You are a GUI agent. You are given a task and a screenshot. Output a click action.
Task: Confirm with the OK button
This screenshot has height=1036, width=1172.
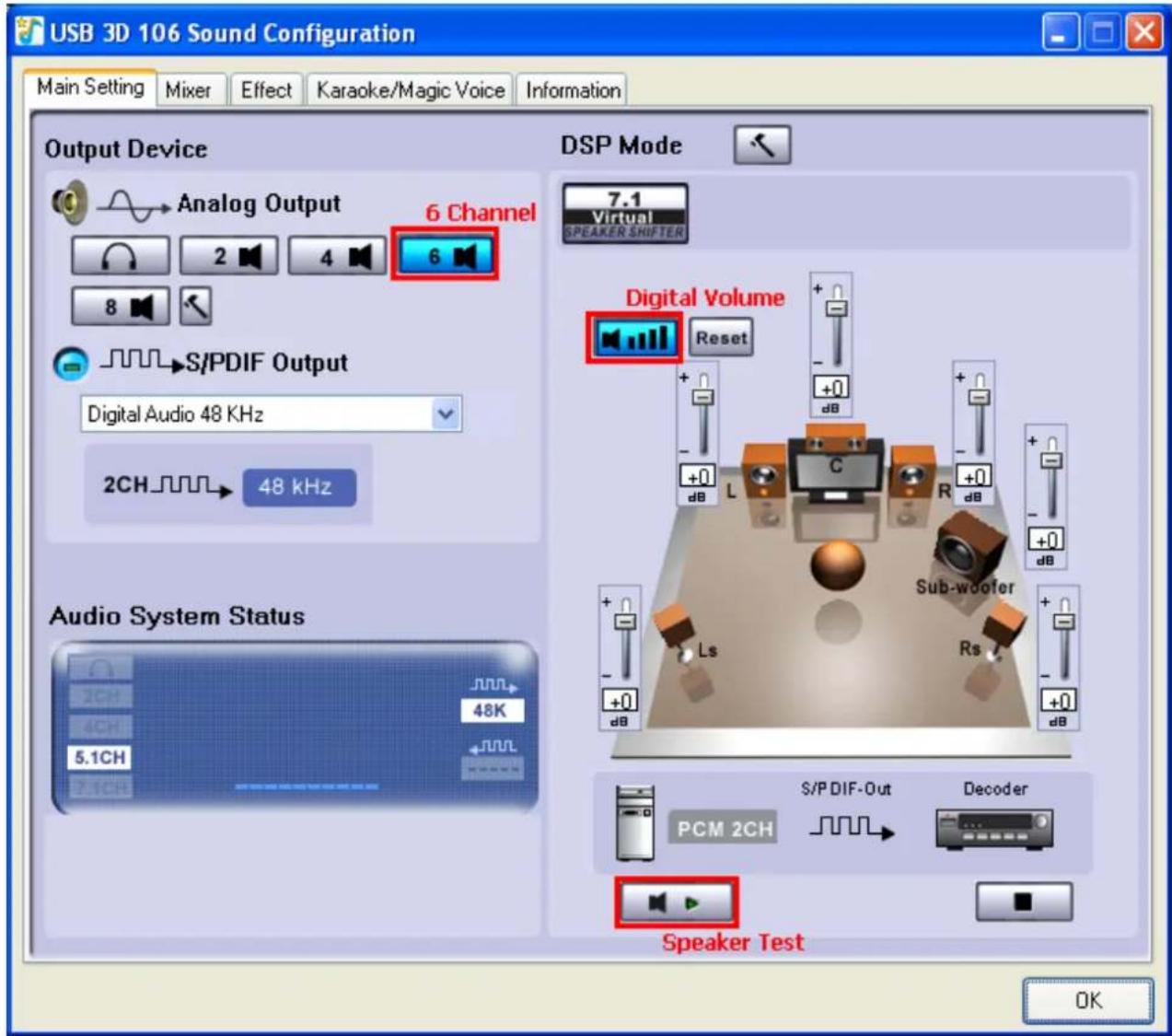[x=1088, y=1000]
